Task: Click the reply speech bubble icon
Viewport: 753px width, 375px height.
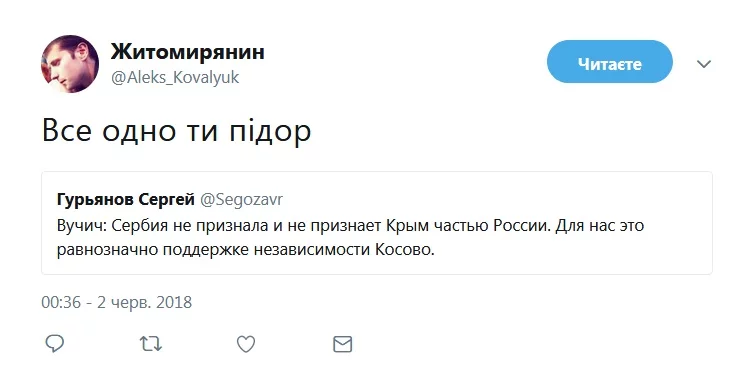Action: click(55, 344)
